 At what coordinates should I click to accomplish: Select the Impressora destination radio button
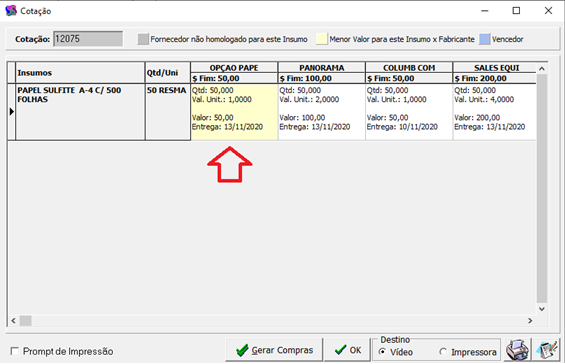(443, 351)
